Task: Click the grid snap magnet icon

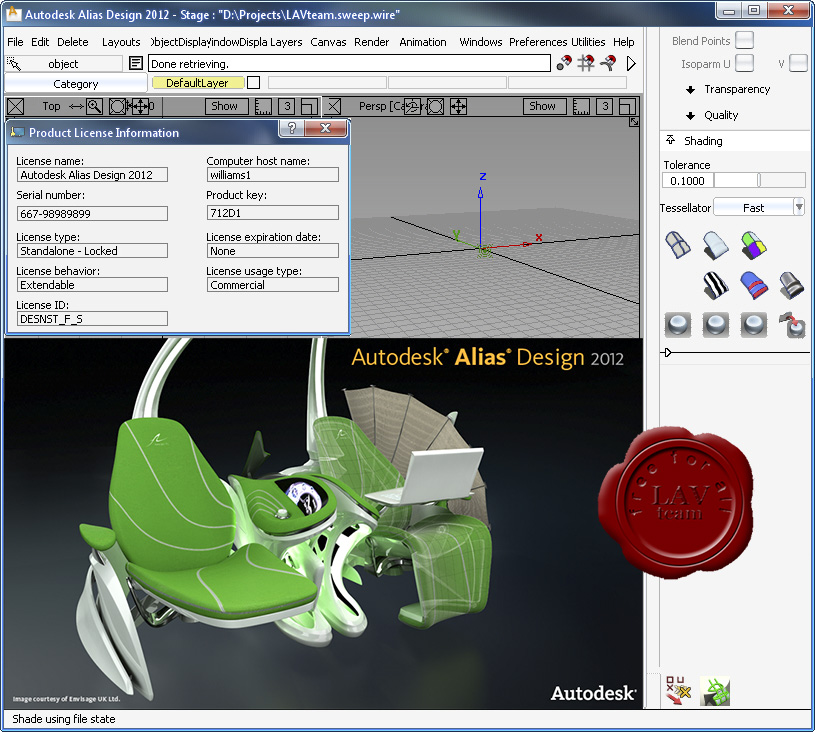Action: (x=586, y=63)
